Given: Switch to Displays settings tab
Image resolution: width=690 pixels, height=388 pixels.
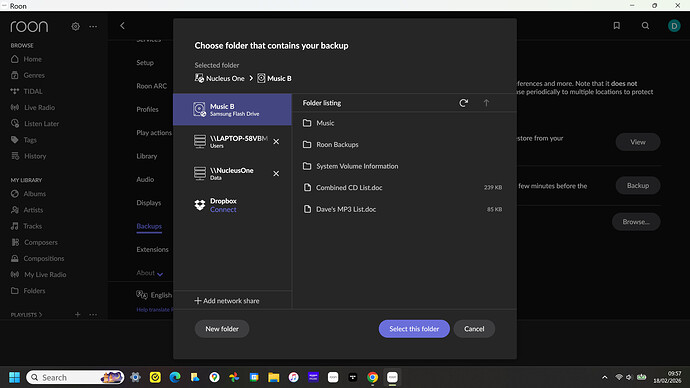Looking at the screenshot, I should 148,203.
